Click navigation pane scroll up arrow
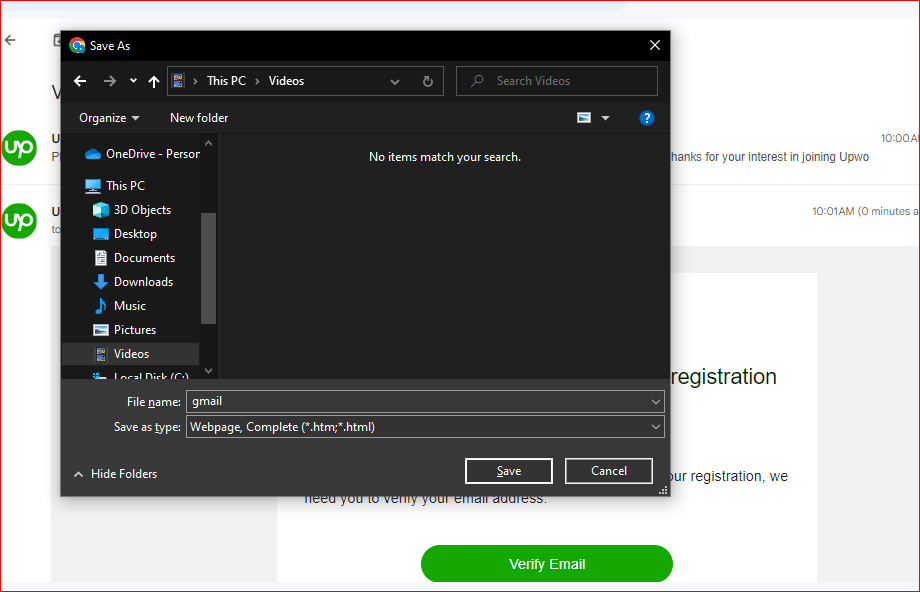This screenshot has width=920, height=592. [x=208, y=143]
